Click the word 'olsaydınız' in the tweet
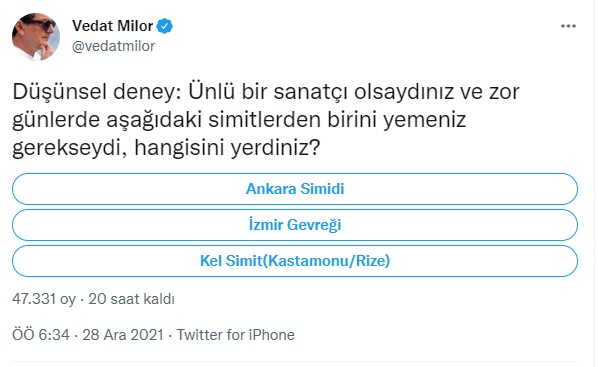 pyautogui.click(x=404, y=93)
